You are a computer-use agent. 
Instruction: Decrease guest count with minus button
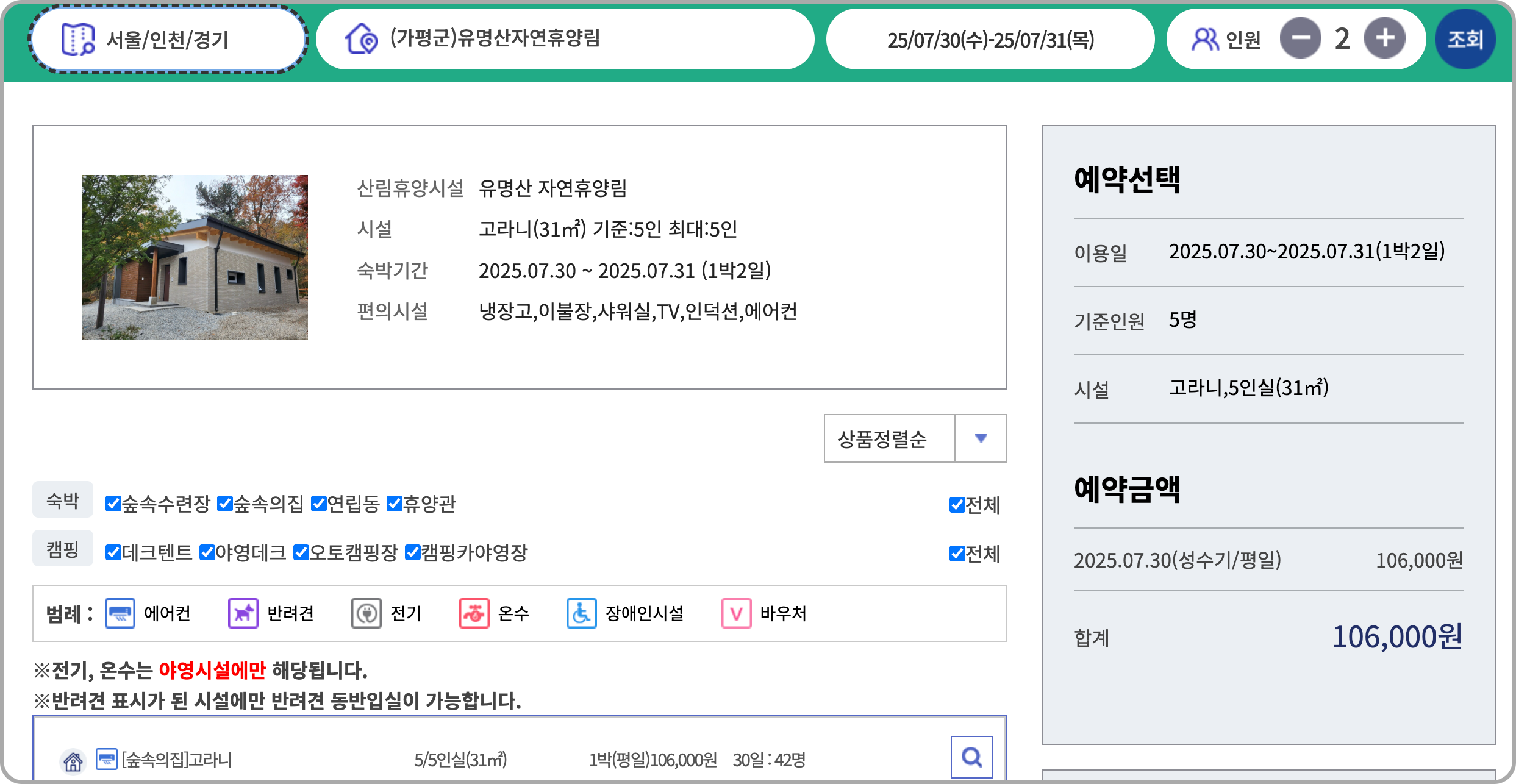pyautogui.click(x=1300, y=38)
